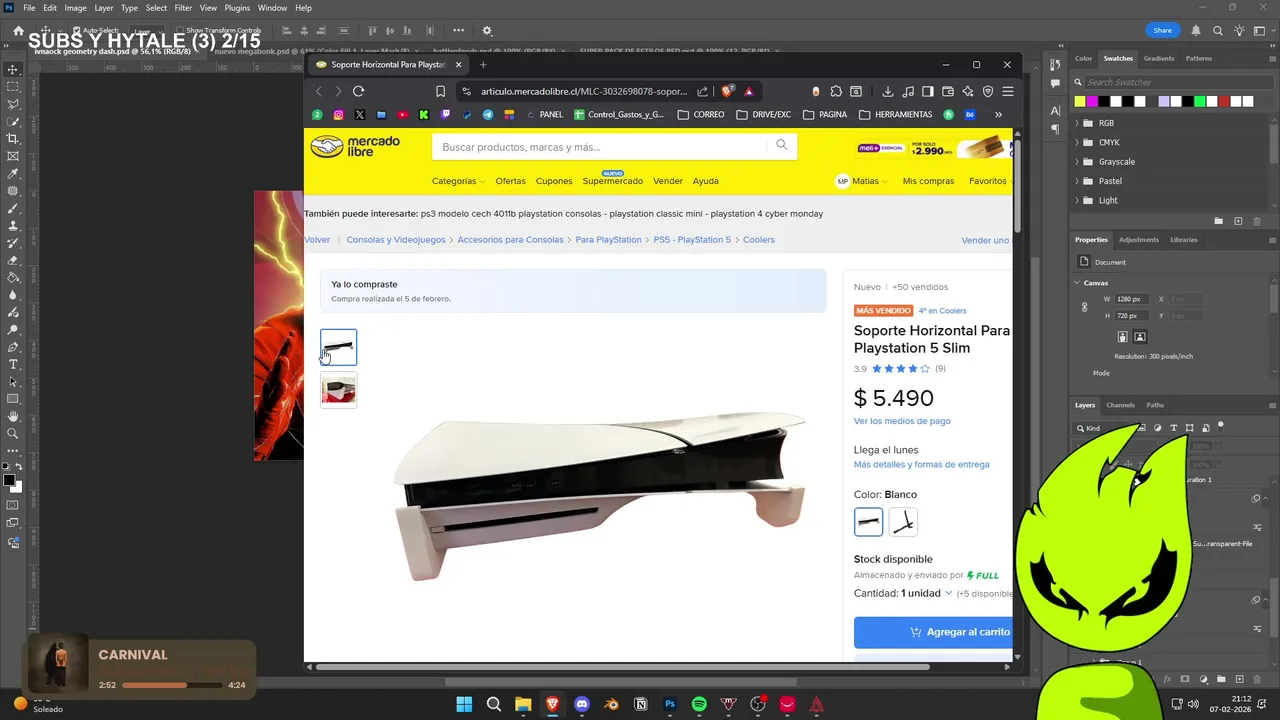Open the browser extensions puzzle icon
Screen dimensions: 1280x720
pos(836,91)
